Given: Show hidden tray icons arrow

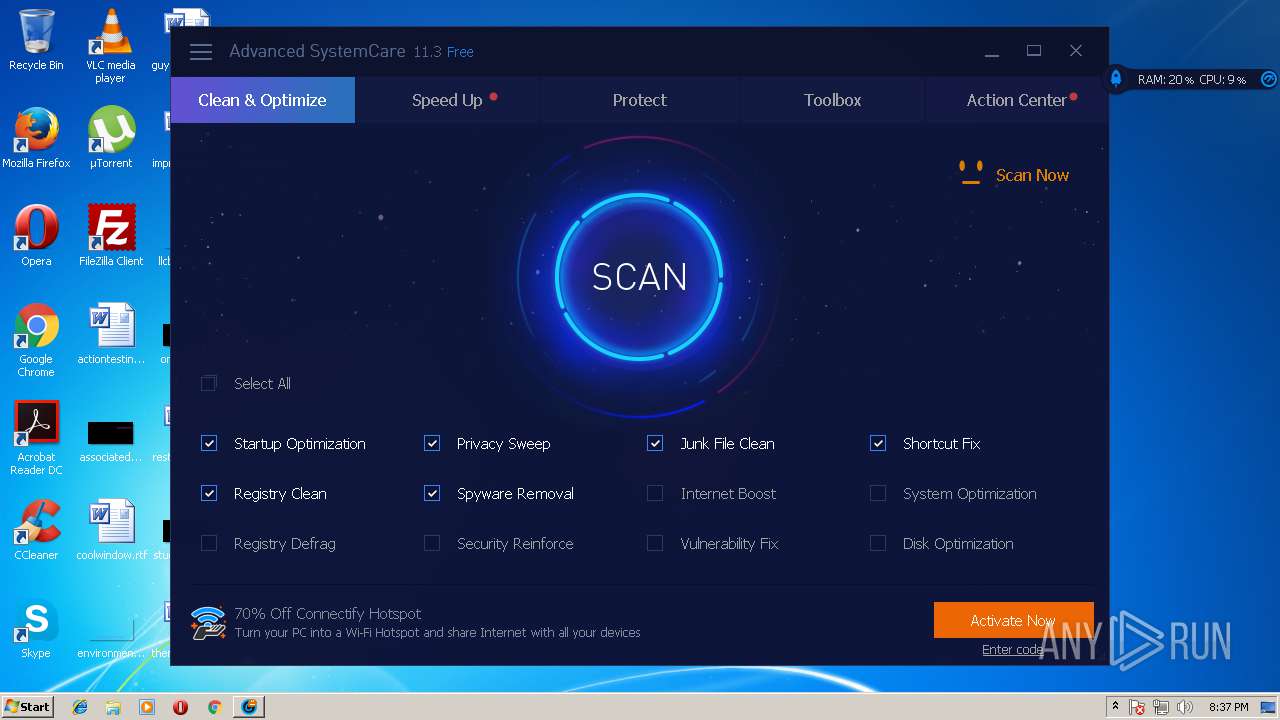Looking at the screenshot, I should (x=1115, y=707).
